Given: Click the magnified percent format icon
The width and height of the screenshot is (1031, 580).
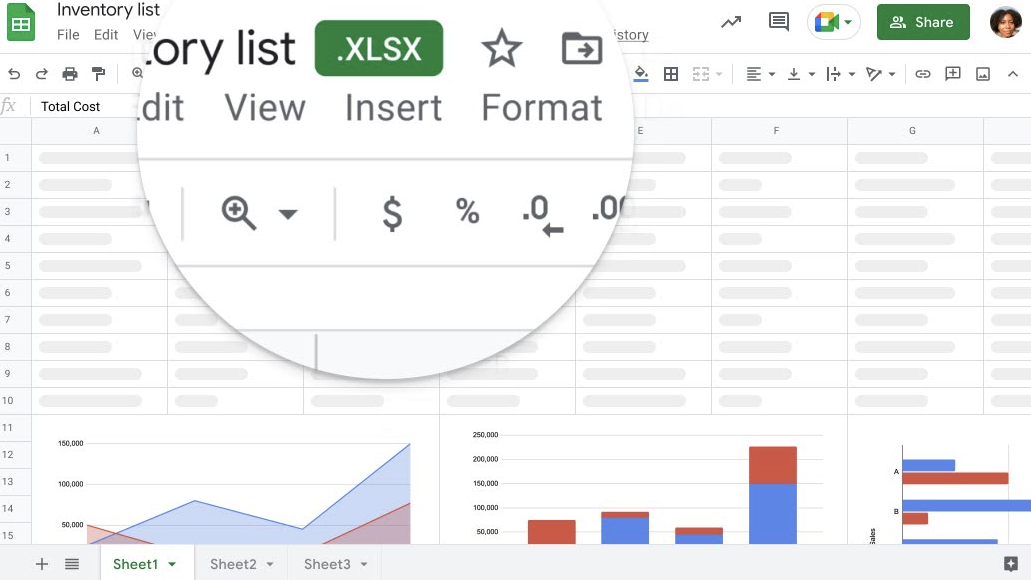Looking at the screenshot, I should point(468,211).
